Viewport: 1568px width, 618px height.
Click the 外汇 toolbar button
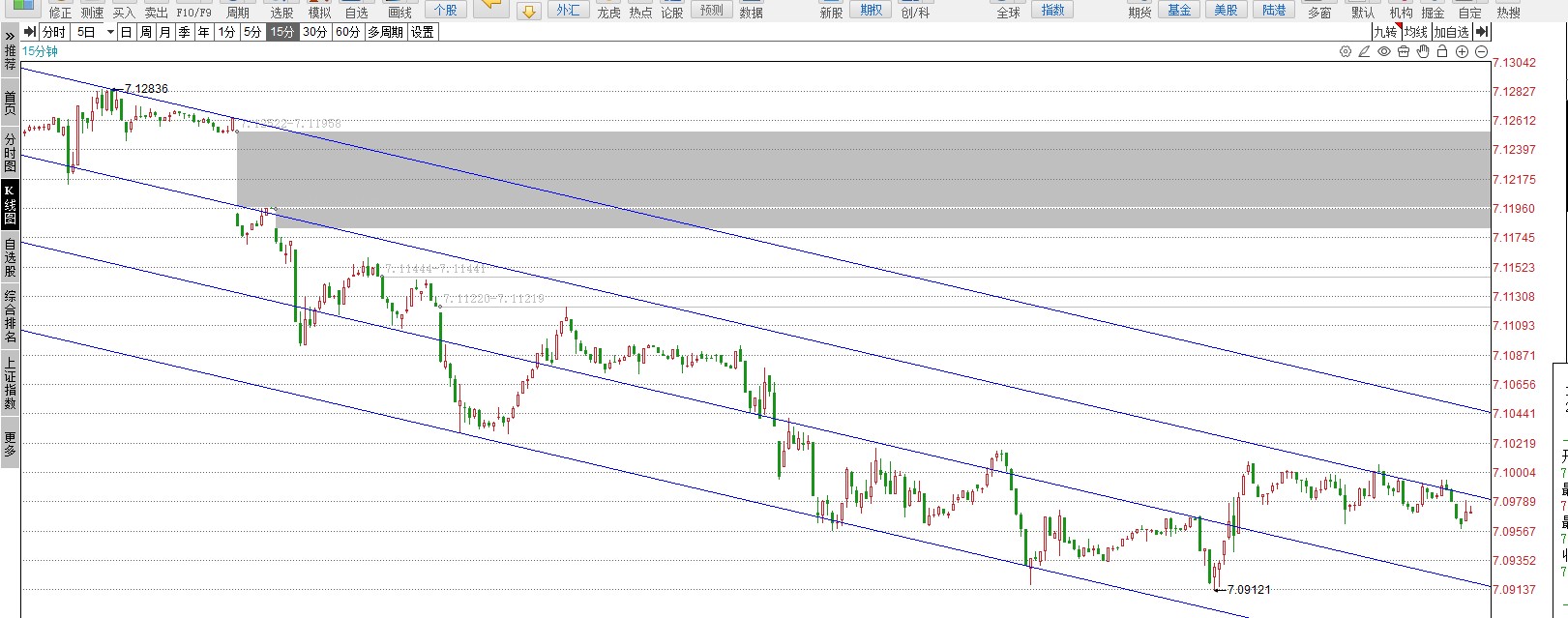point(569,10)
